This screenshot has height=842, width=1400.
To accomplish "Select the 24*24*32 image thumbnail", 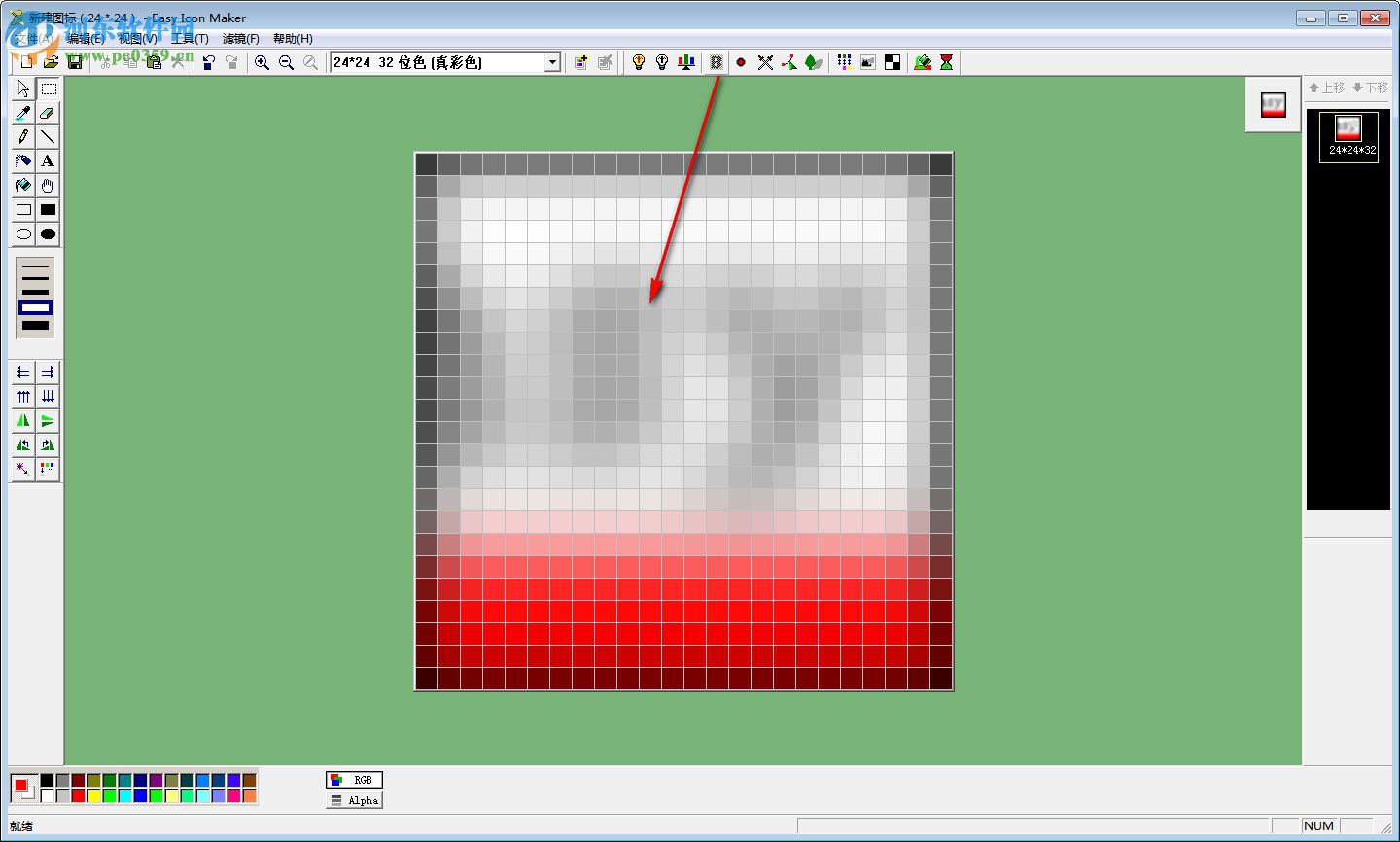I will 1348,136.
